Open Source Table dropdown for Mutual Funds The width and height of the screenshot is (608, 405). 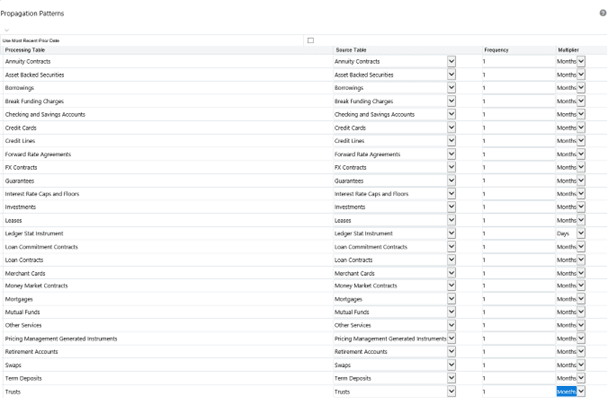pyautogui.click(x=451, y=312)
